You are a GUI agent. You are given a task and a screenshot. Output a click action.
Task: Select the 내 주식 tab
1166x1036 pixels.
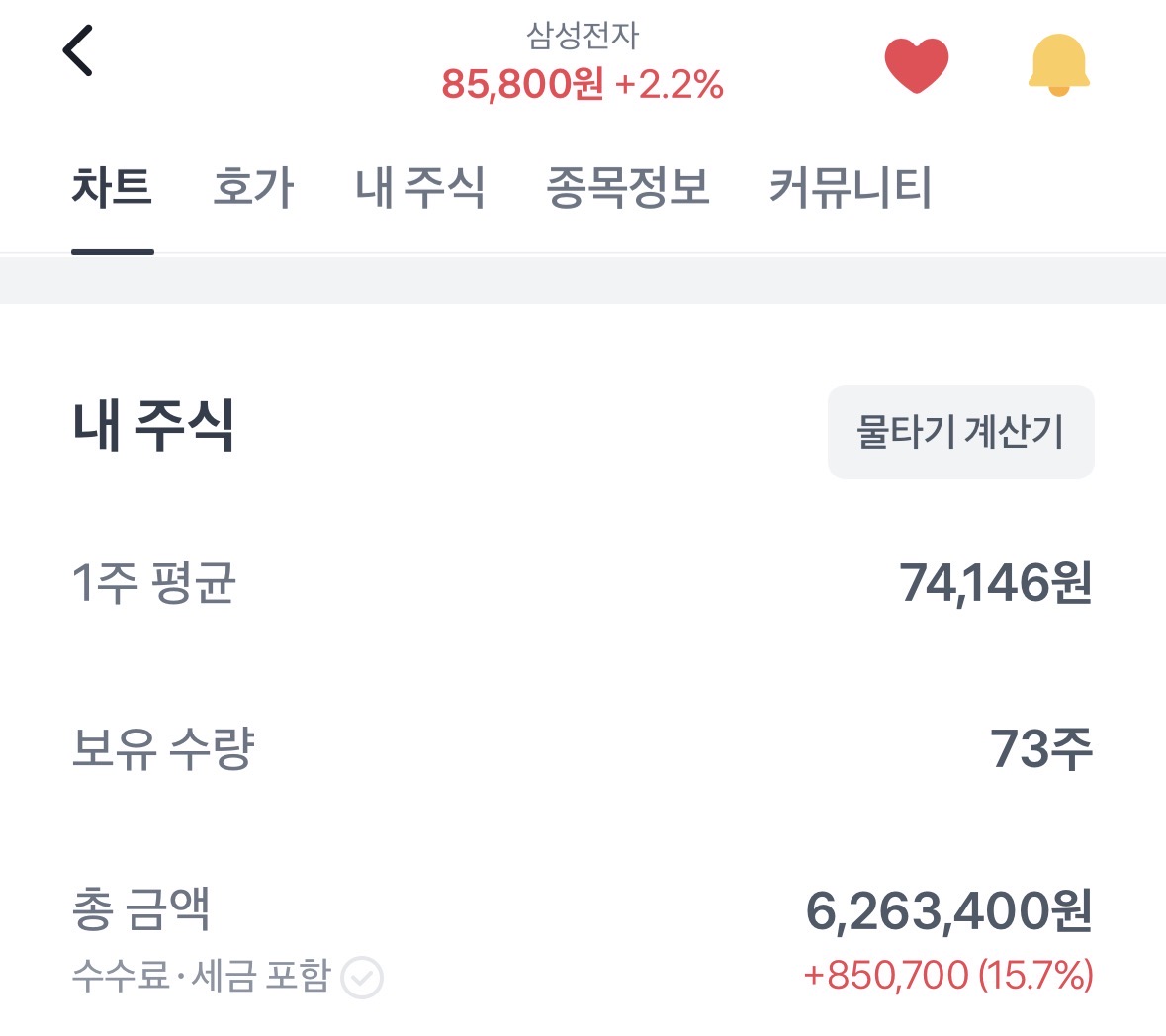420,187
